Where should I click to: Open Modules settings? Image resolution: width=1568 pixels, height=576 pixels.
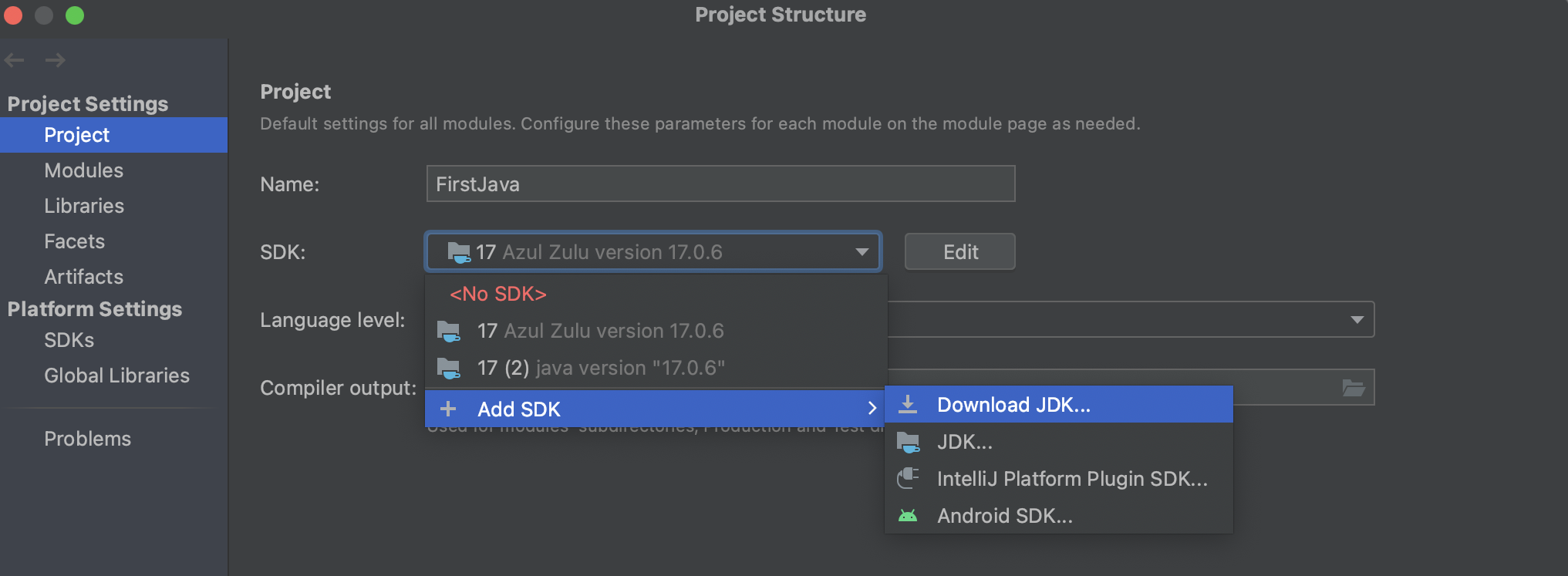pos(113,170)
